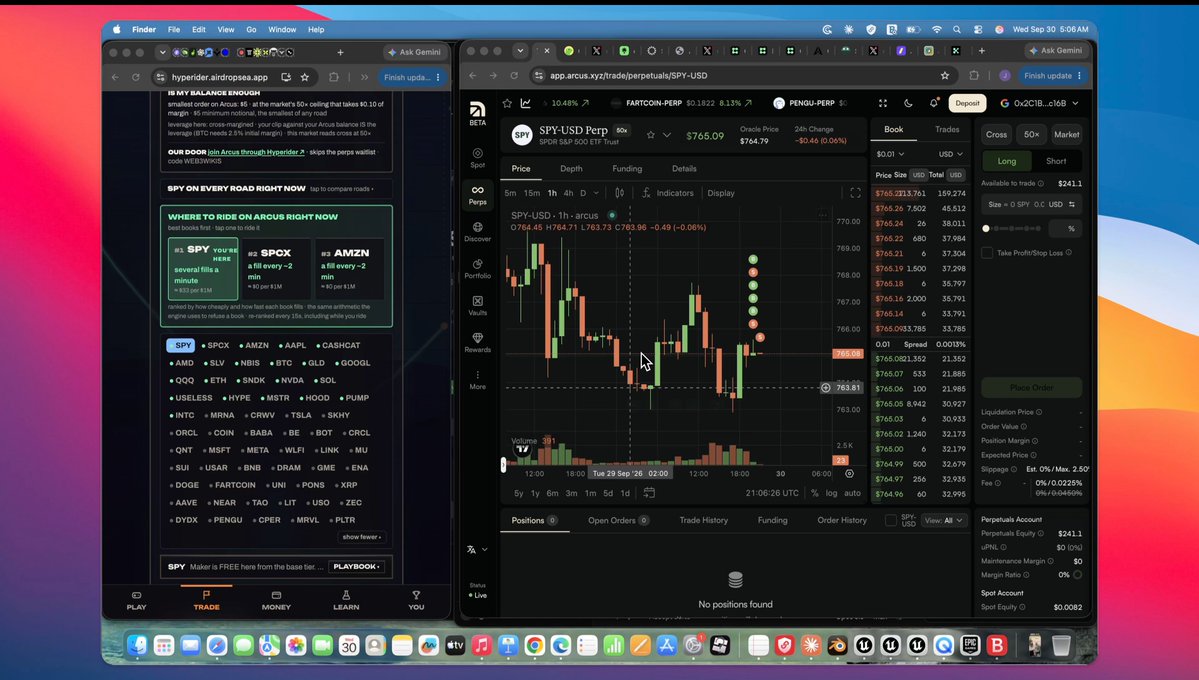The height and width of the screenshot is (680, 1199).
Task: Open the More menu in Arcus sidebar
Action: pos(477,380)
